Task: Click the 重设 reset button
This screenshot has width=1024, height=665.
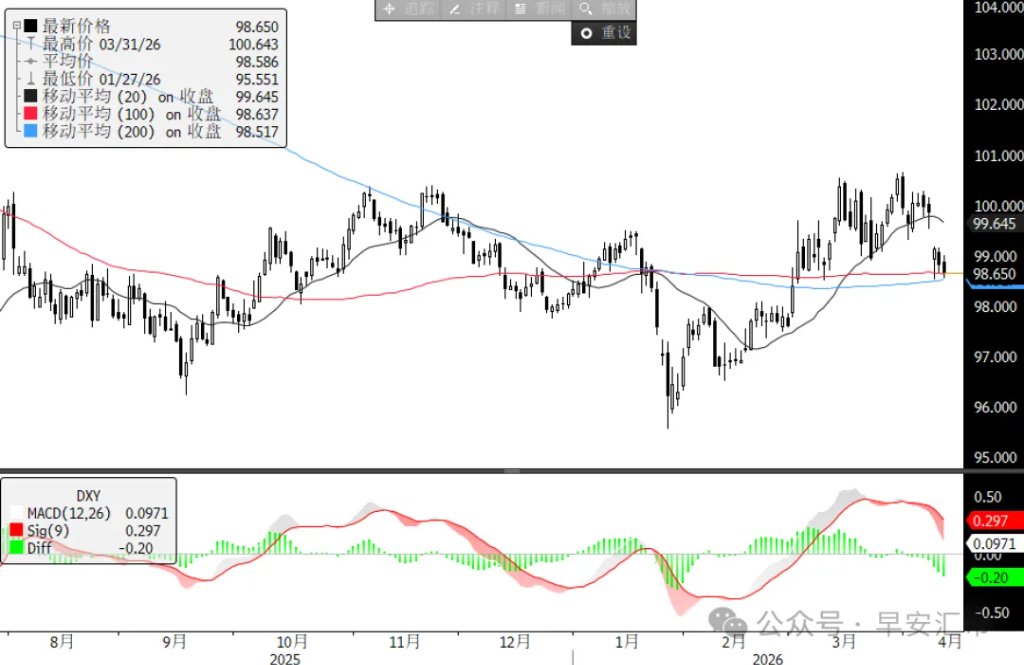Action: 604,33
